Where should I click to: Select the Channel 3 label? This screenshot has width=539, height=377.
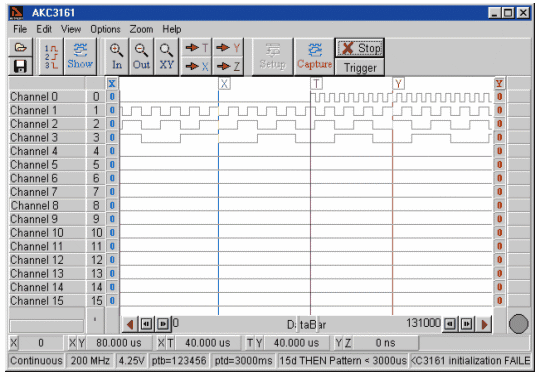(x=34, y=137)
